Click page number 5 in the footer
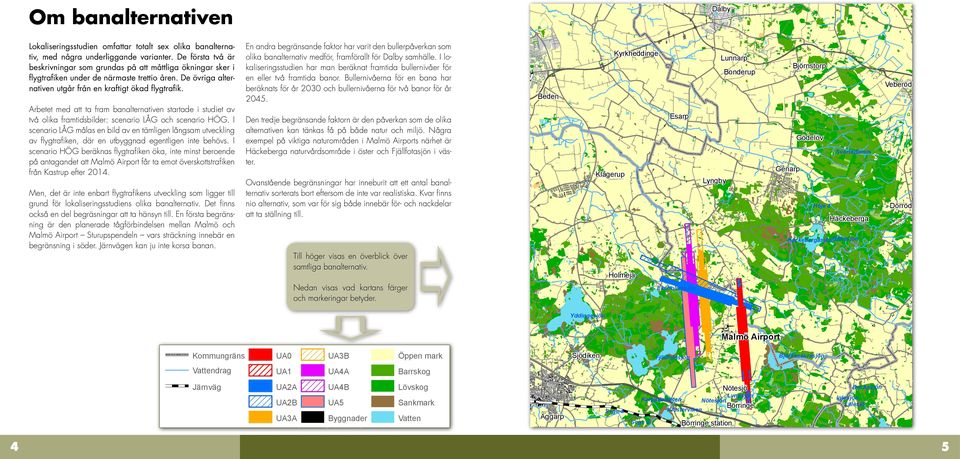The image size is (960, 459). pos(945,447)
